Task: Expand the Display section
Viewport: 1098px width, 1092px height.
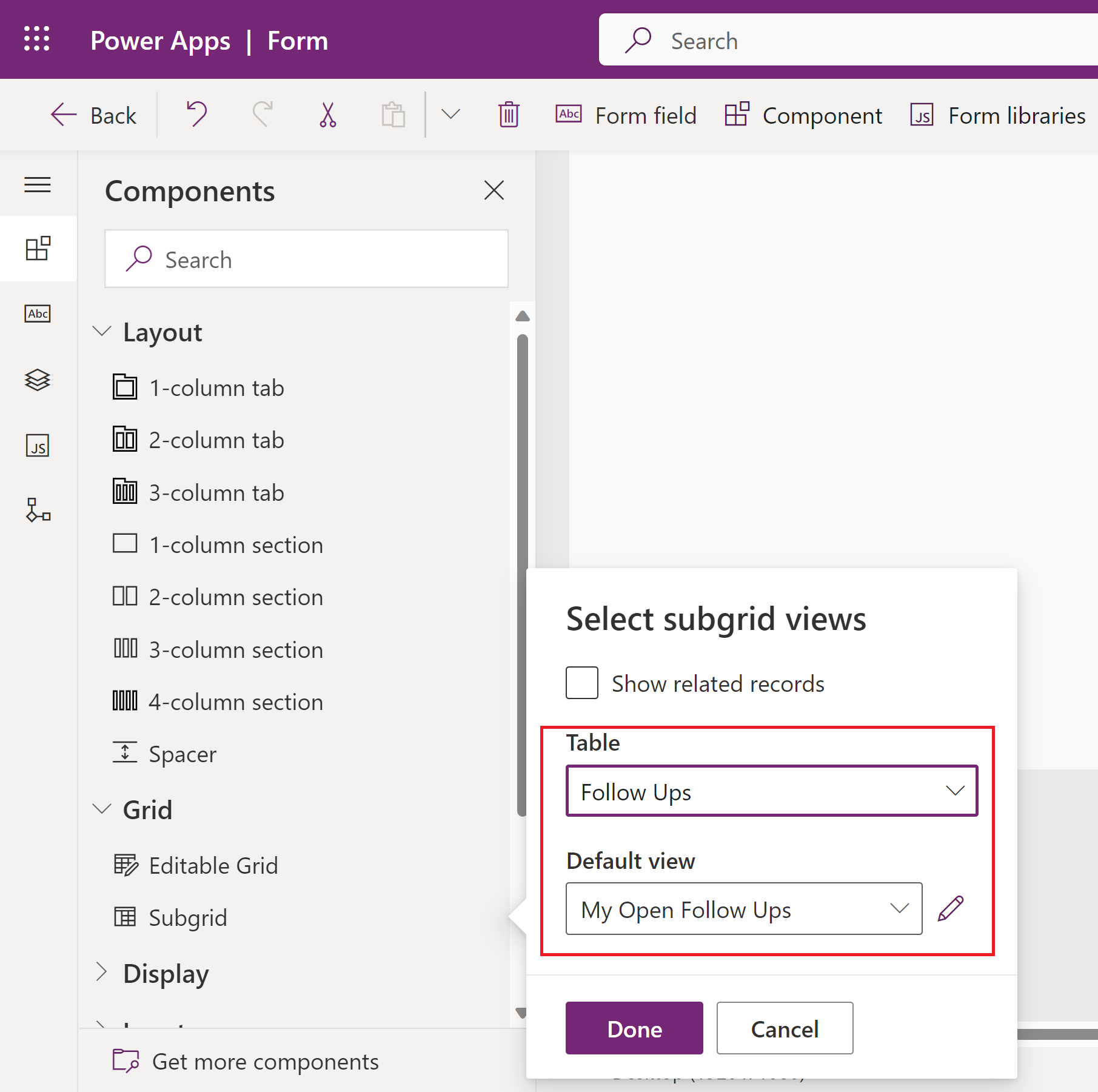Action: coord(101,973)
